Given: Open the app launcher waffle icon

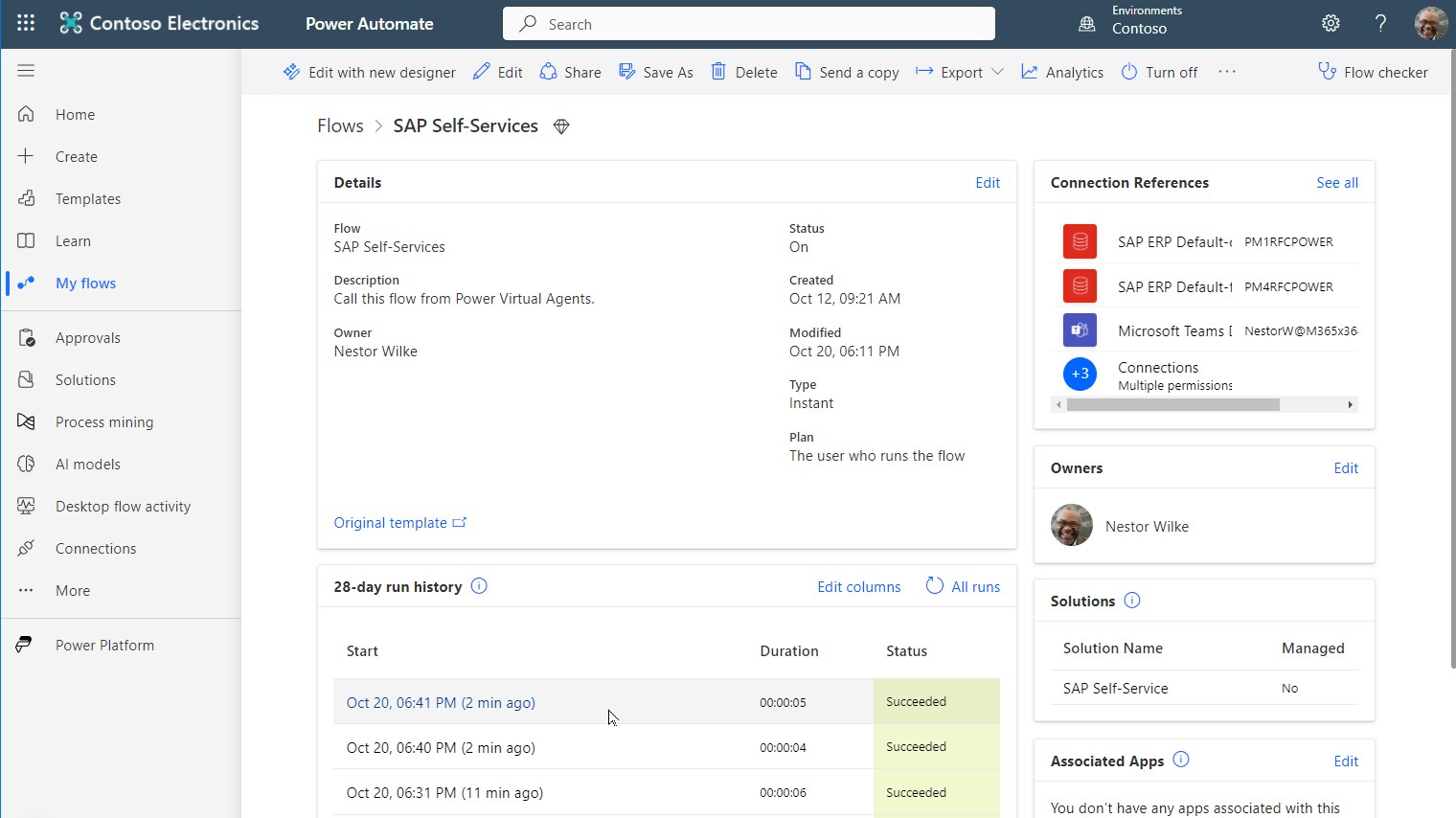Looking at the screenshot, I should point(26,23).
